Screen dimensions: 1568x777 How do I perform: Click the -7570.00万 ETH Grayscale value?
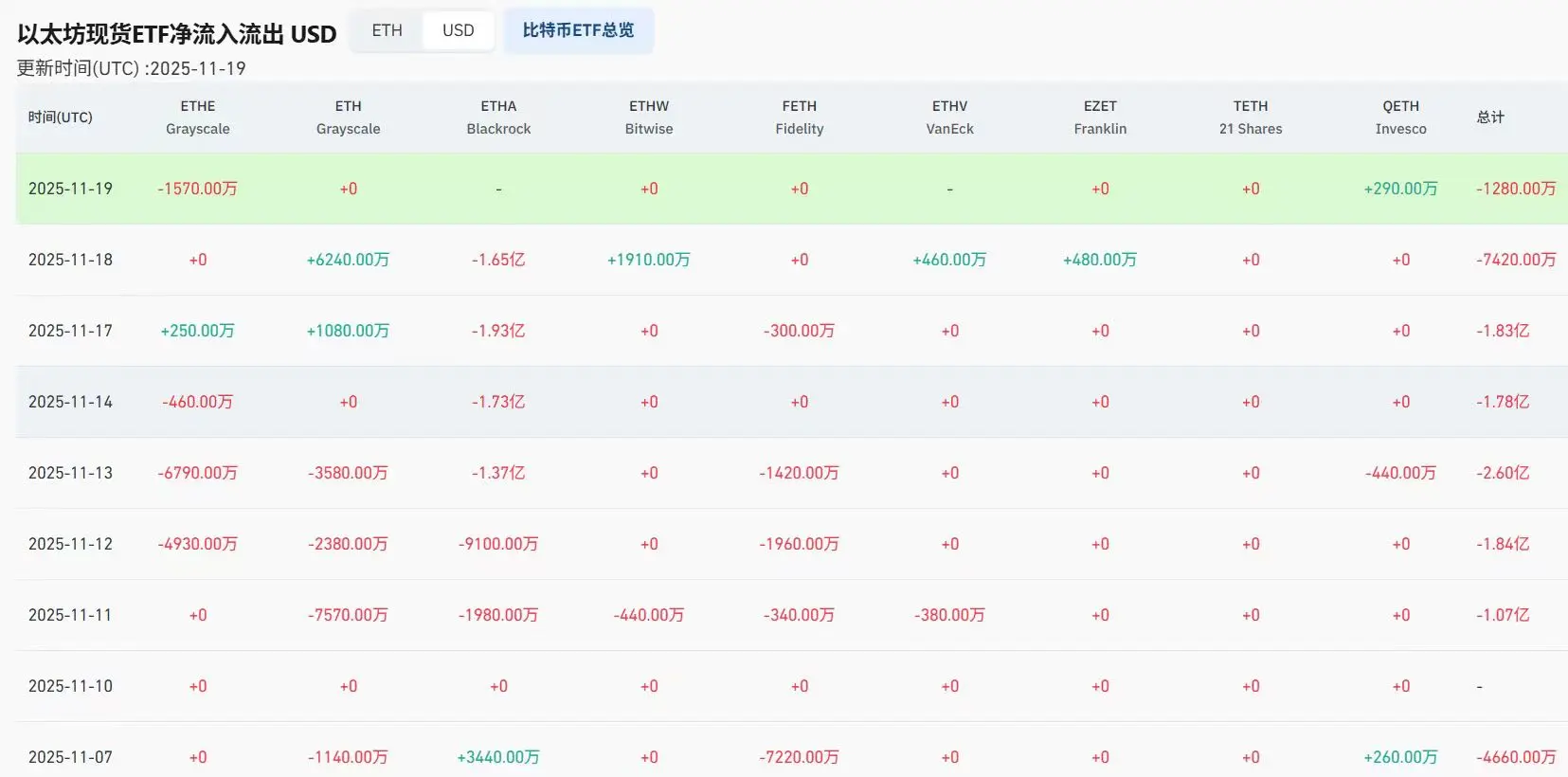pos(349,615)
